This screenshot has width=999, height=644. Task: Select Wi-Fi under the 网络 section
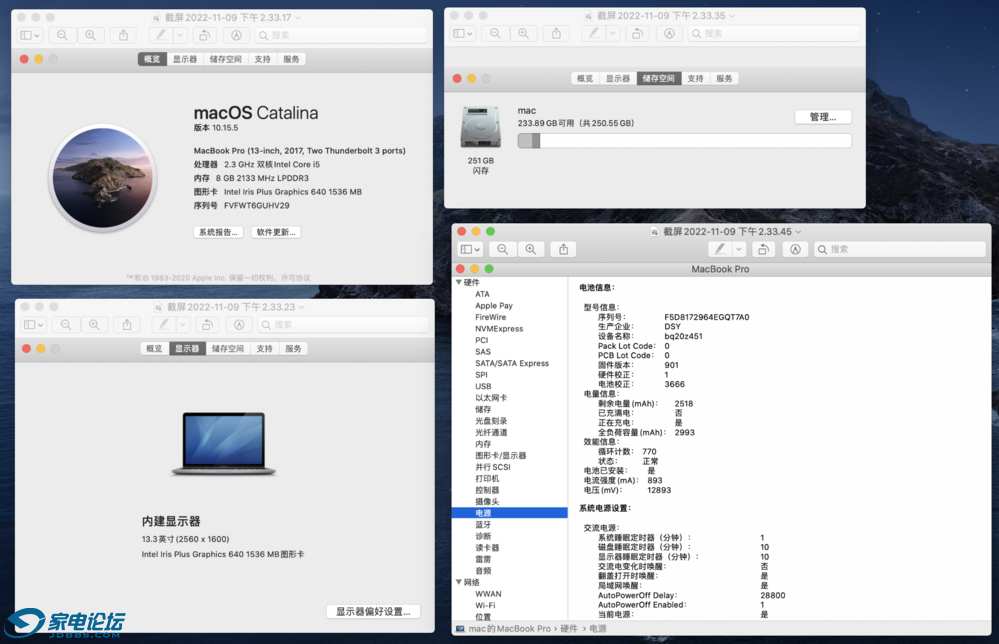(x=485, y=605)
